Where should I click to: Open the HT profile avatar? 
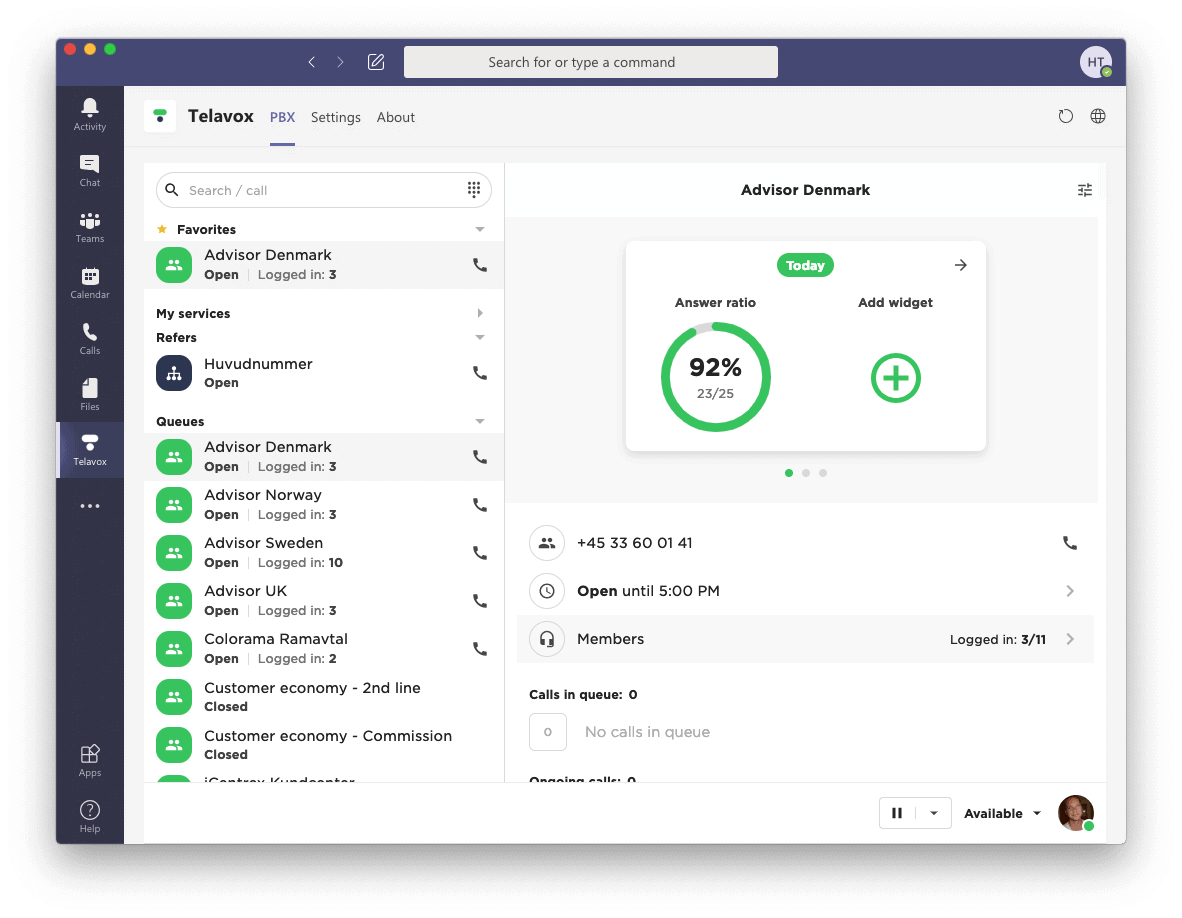point(1095,62)
